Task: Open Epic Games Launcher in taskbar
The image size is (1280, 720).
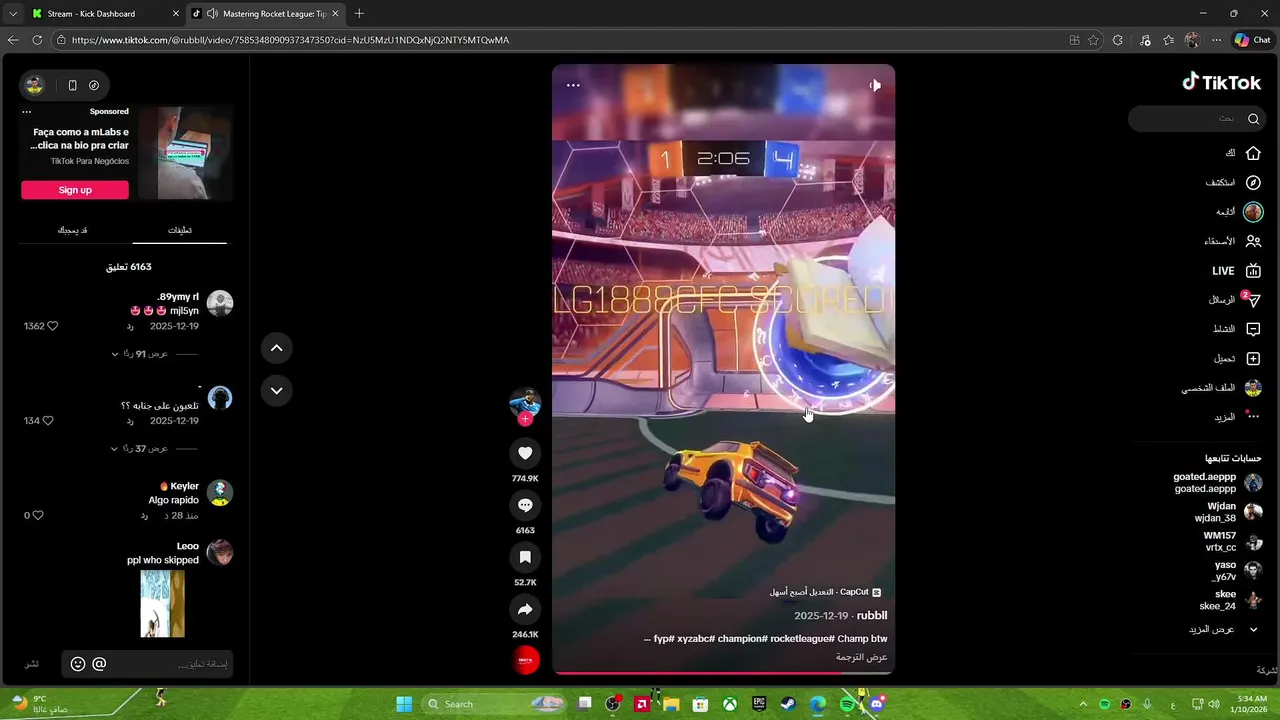Action: (x=759, y=704)
